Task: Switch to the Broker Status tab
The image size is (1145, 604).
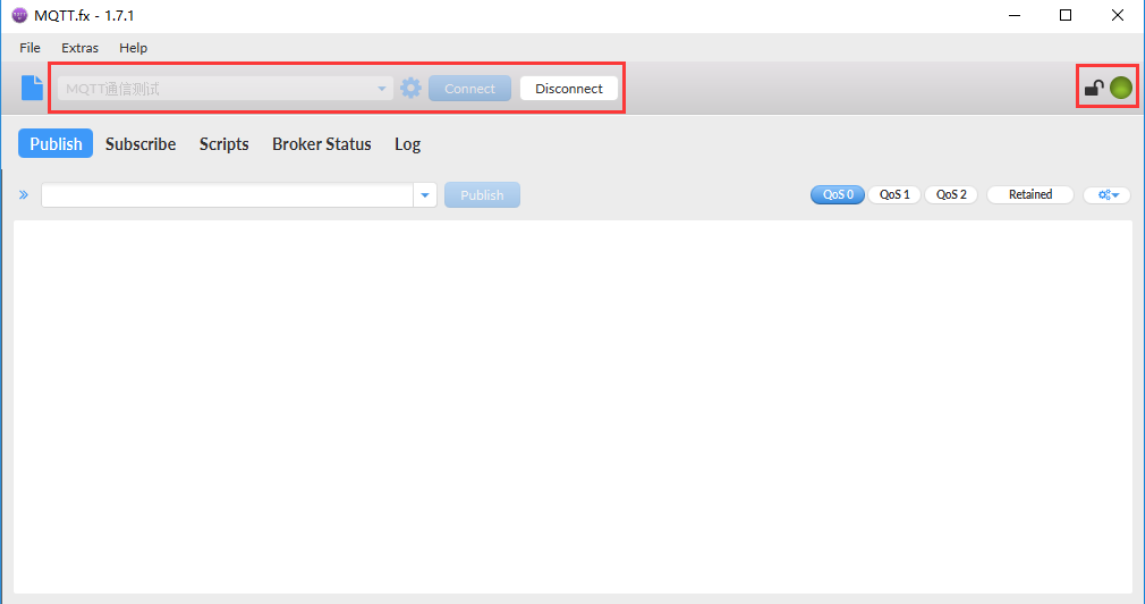Action: [x=321, y=144]
